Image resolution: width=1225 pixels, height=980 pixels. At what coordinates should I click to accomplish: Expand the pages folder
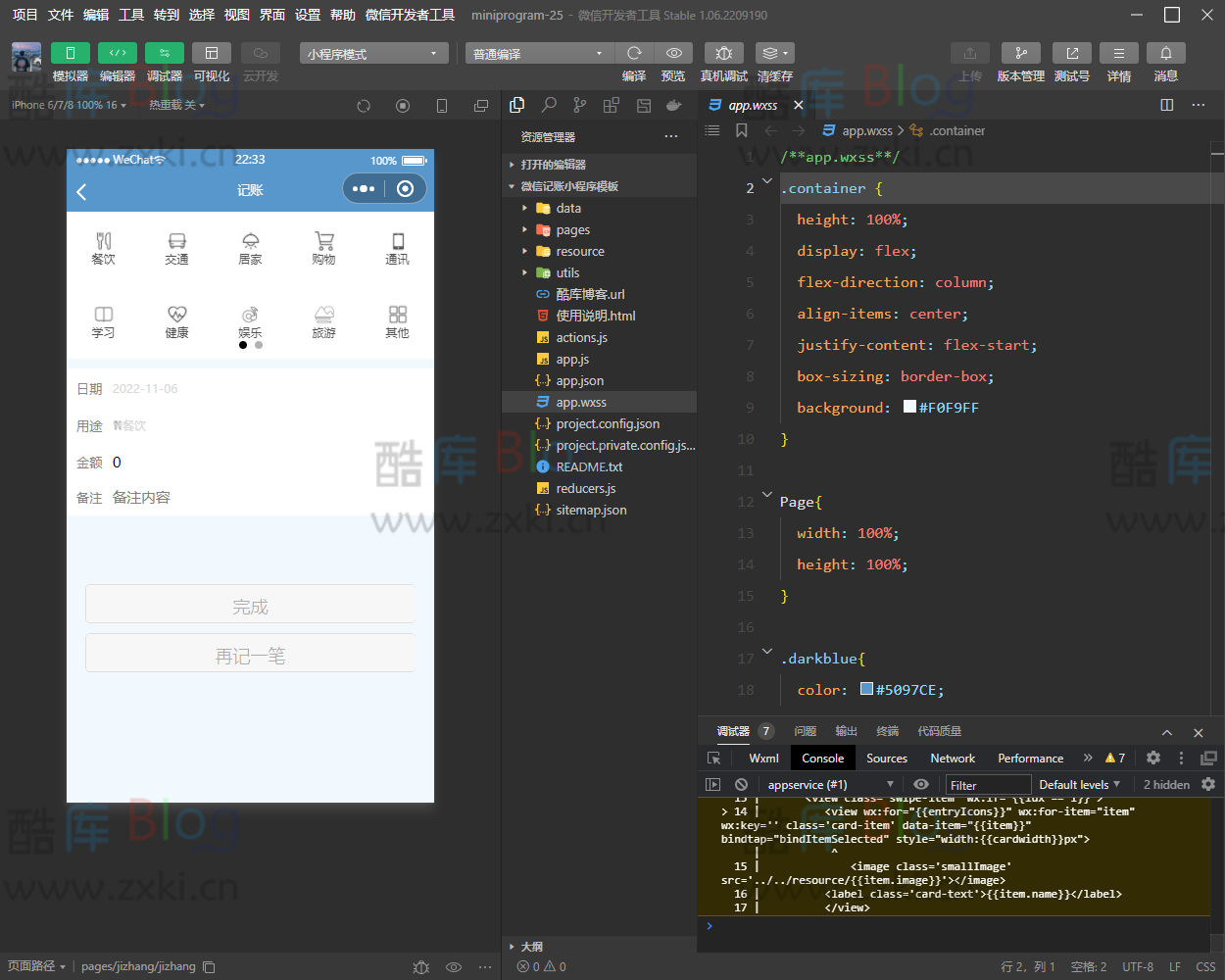[572, 230]
